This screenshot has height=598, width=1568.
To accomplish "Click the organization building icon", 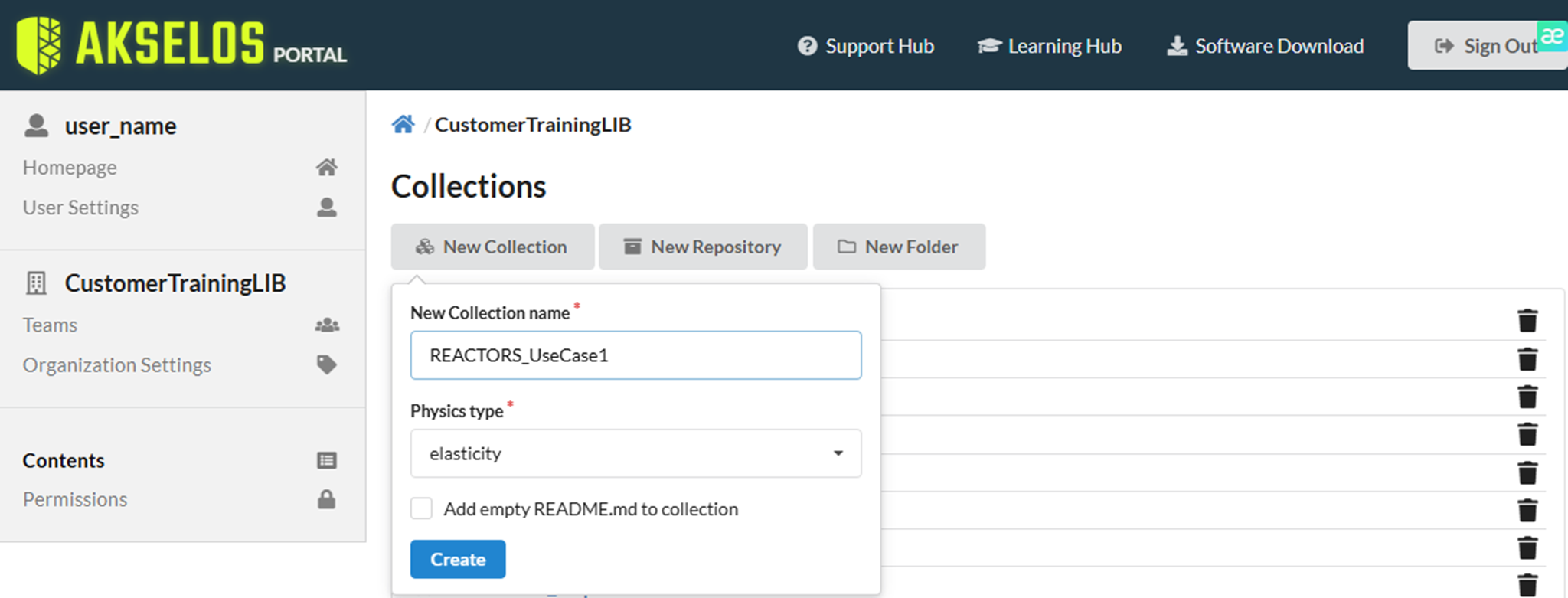I will pos(36,283).
